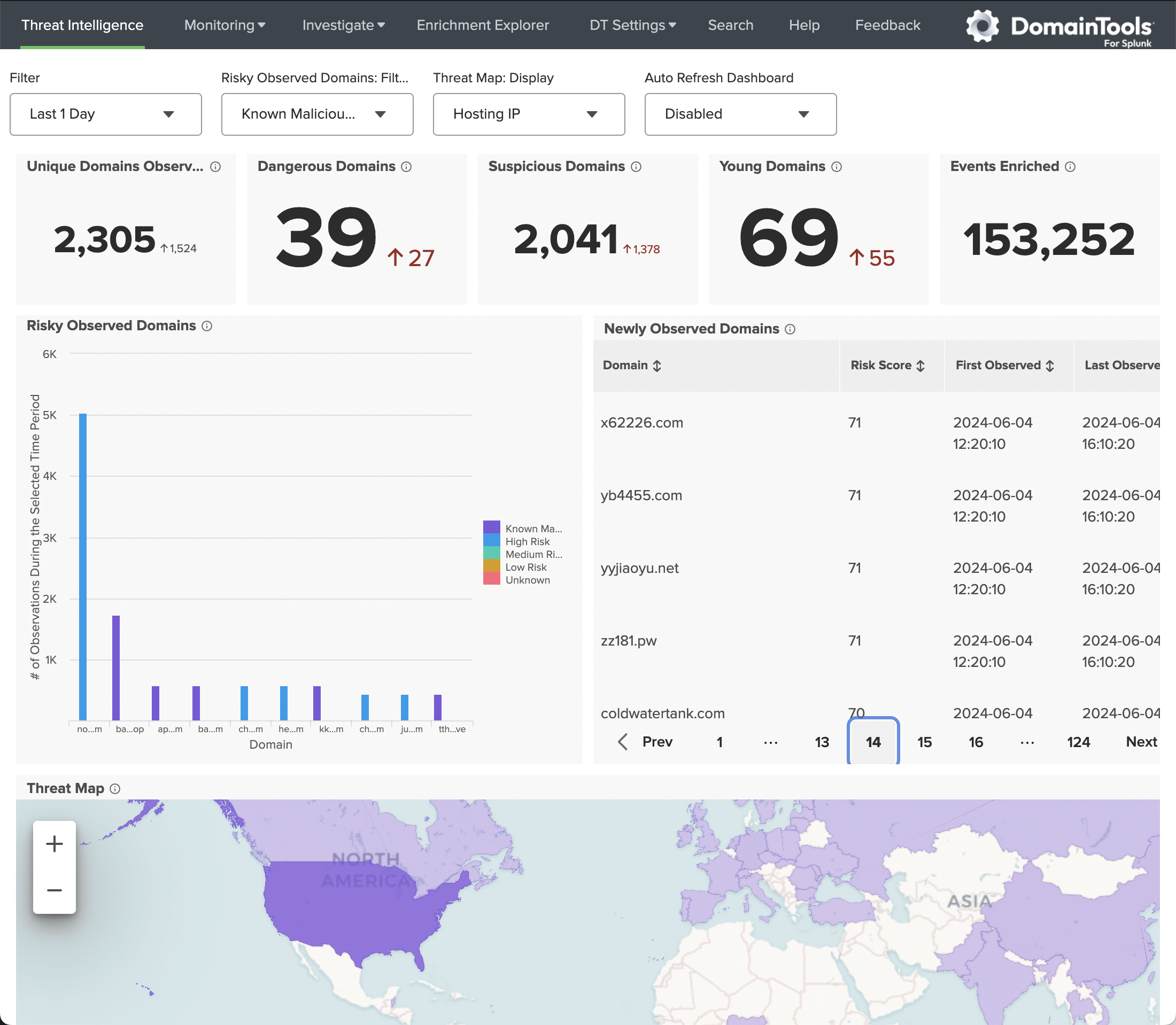The image size is (1176, 1025).
Task: Switch to Enrichment Explorer tab
Action: (x=482, y=25)
